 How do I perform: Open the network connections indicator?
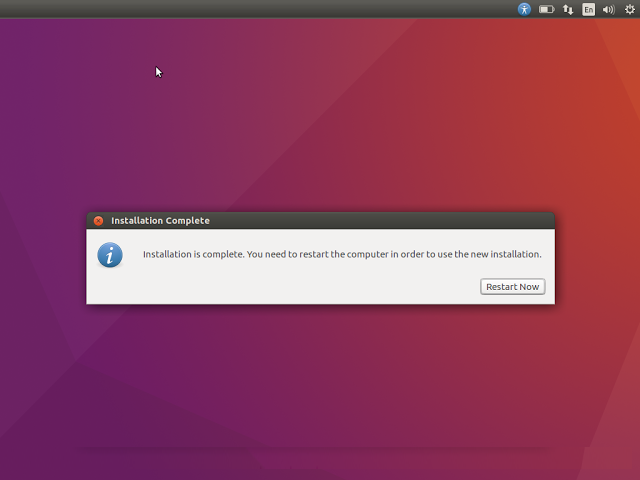(568, 9)
